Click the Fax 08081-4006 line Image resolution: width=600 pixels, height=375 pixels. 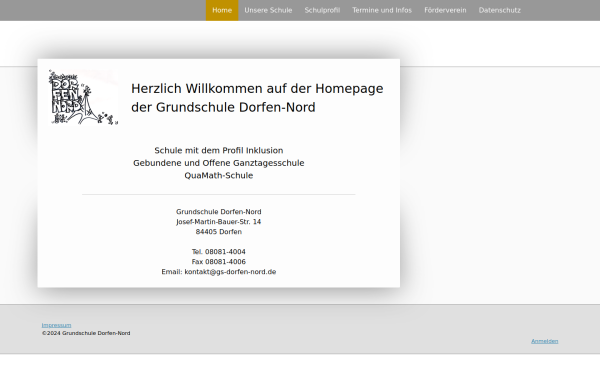pos(218,262)
